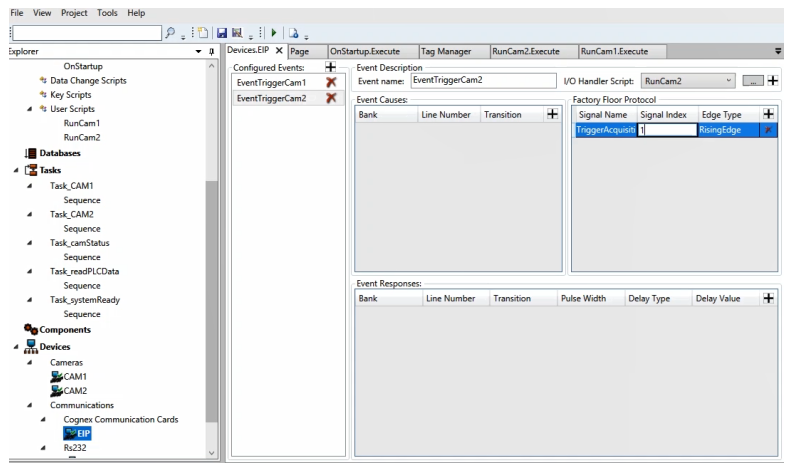Collapse the Cameras tree node
The height and width of the screenshot is (469, 792).
point(29,361)
